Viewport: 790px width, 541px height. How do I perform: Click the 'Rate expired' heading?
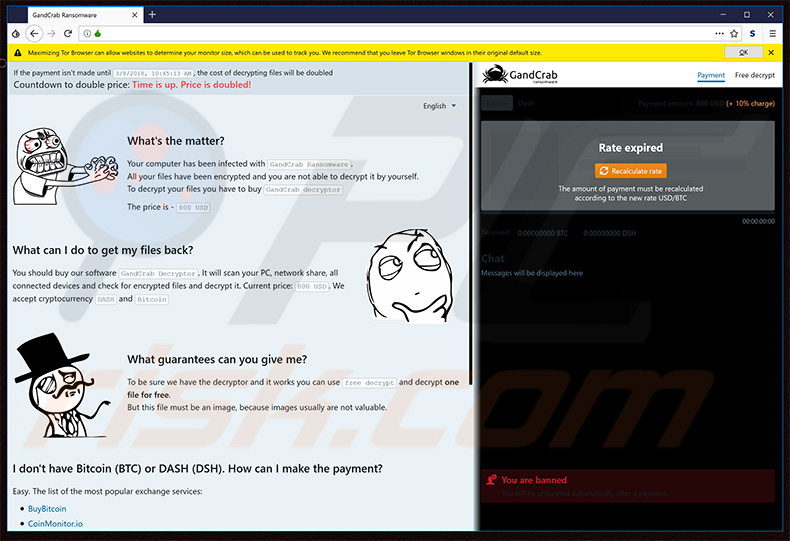pyautogui.click(x=630, y=148)
